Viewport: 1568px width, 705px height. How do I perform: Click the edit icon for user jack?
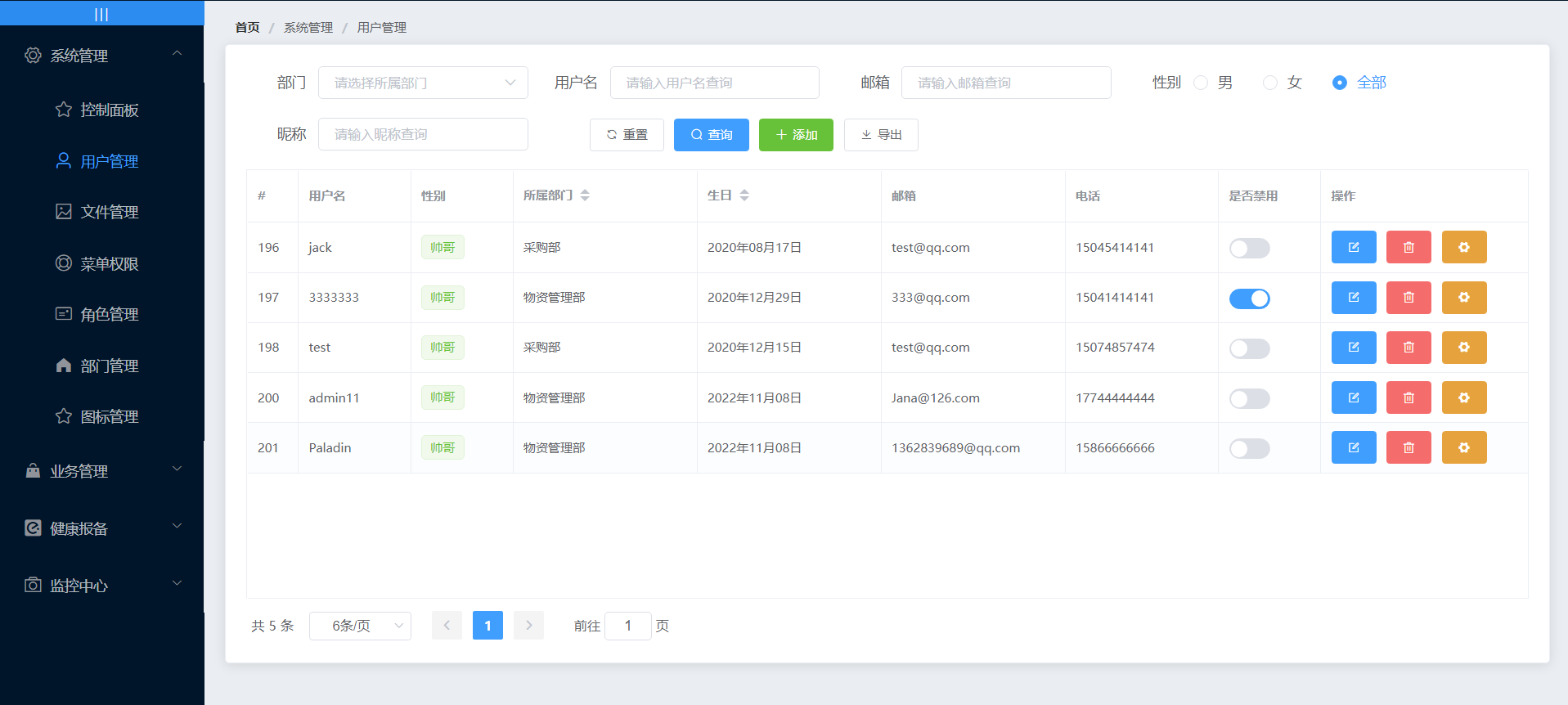tap(1354, 247)
